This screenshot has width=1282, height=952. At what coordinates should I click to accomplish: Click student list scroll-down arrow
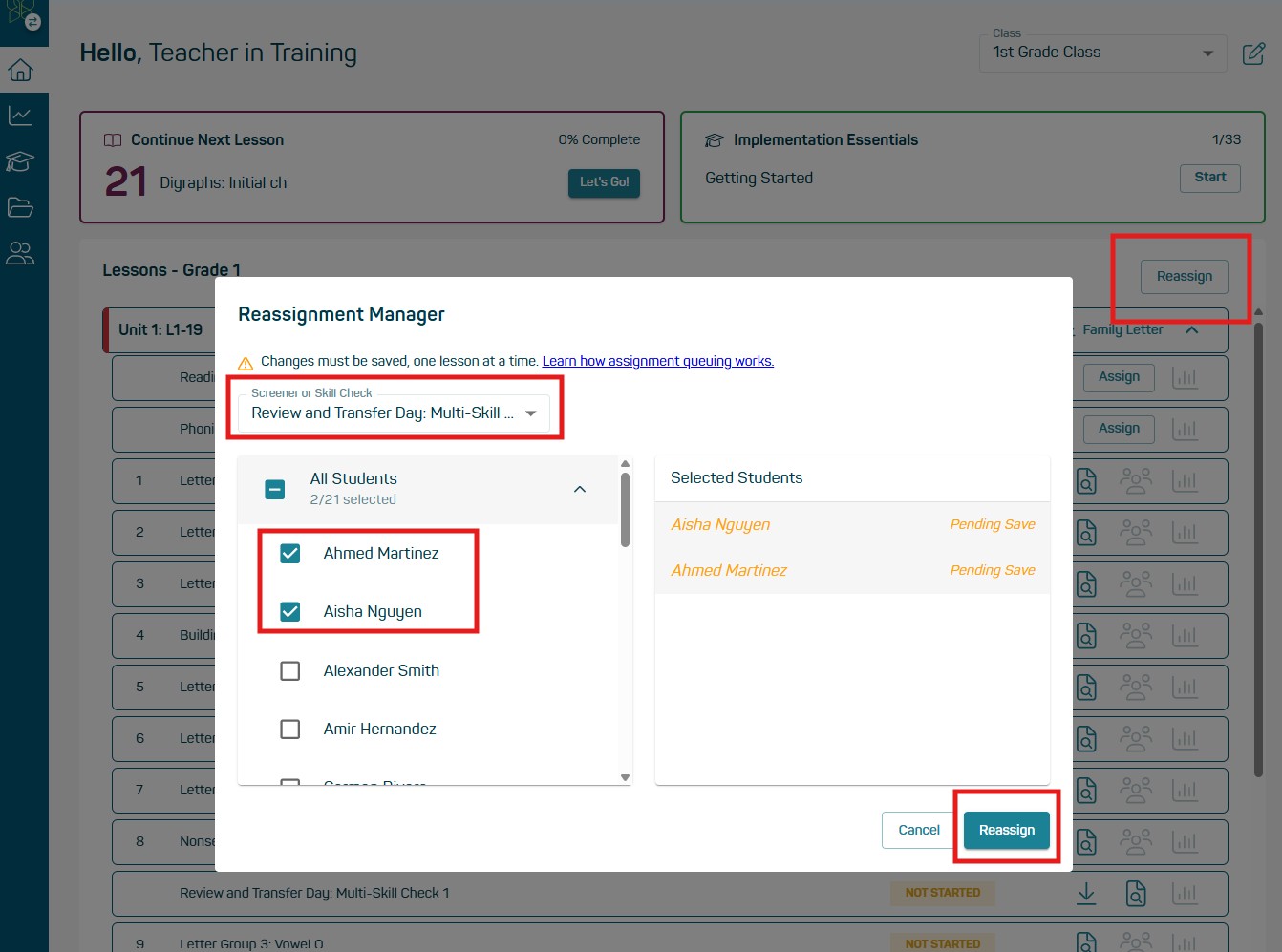coord(625,777)
